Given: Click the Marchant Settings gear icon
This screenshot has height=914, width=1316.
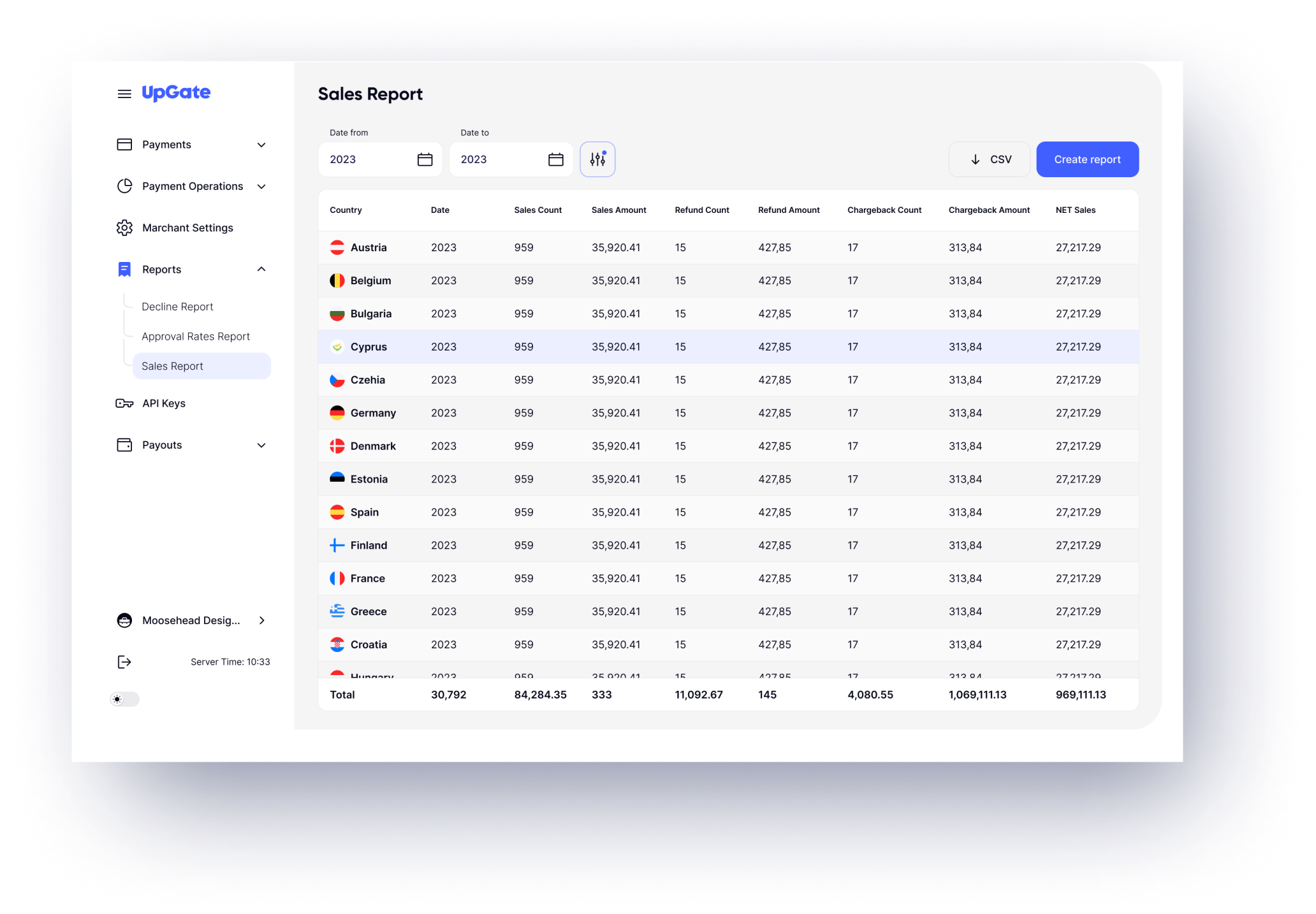Looking at the screenshot, I should 124,228.
